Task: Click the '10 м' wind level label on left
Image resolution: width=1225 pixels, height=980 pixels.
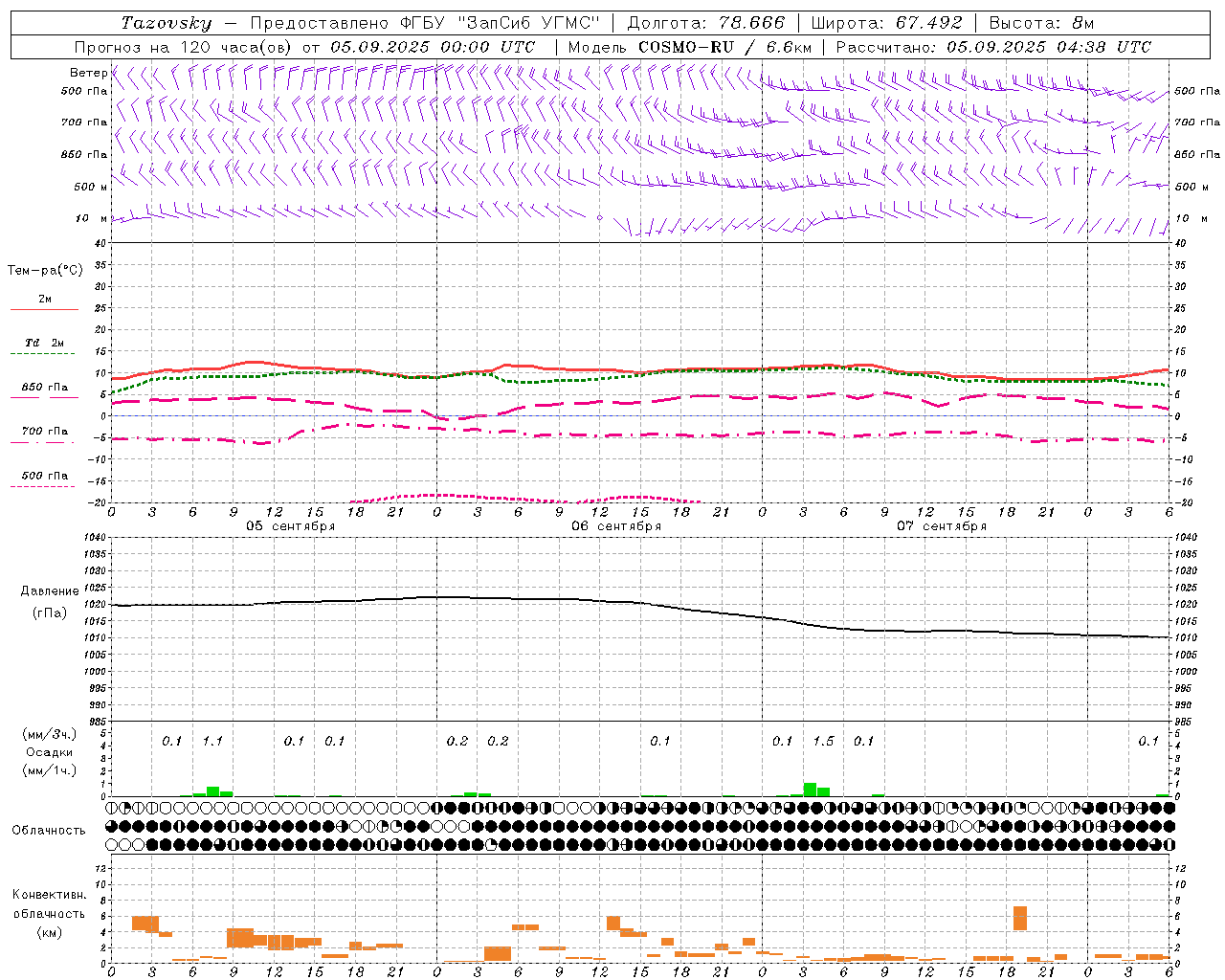Action: point(91,218)
